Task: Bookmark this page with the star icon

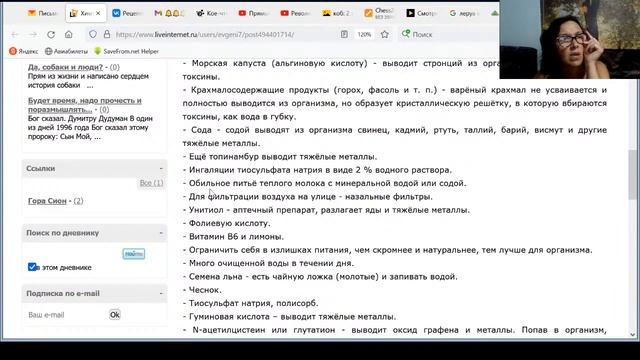Action: click(x=384, y=35)
